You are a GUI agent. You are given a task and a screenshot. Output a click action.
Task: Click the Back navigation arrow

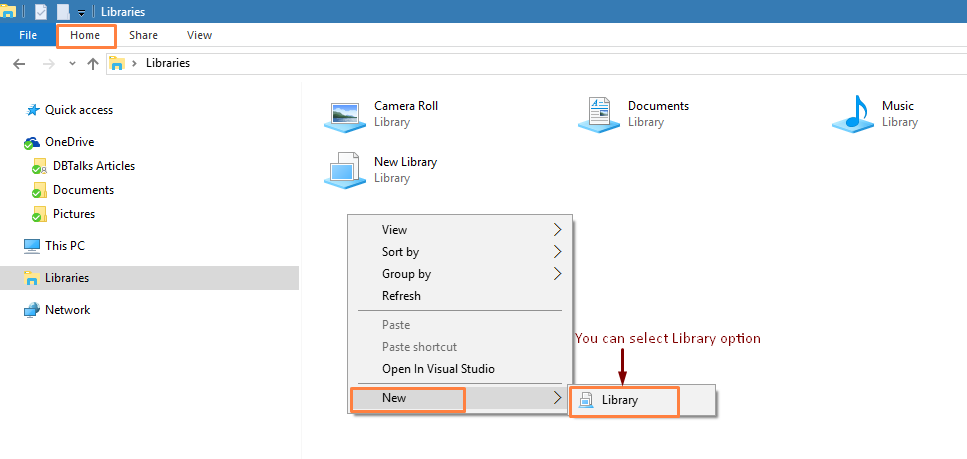tap(19, 63)
